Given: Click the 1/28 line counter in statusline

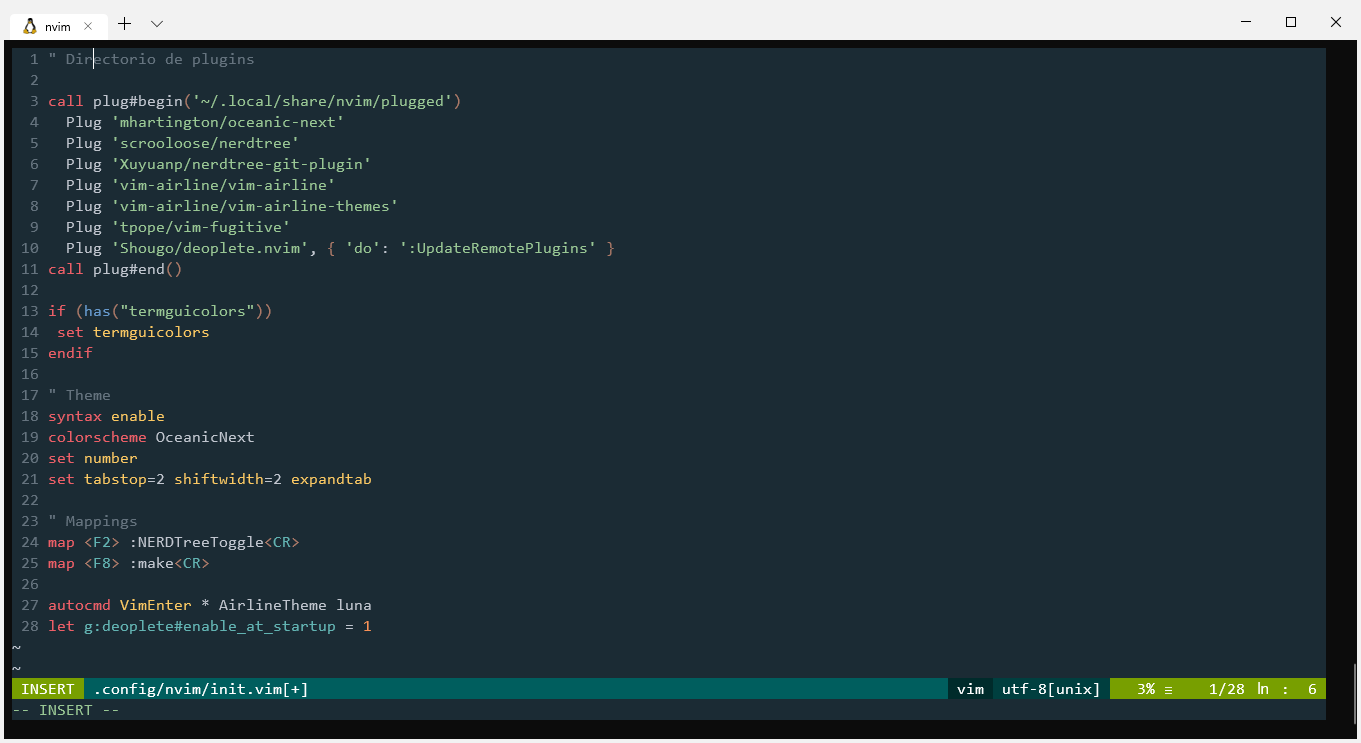Looking at the screenshot, I should [1227, 689].
